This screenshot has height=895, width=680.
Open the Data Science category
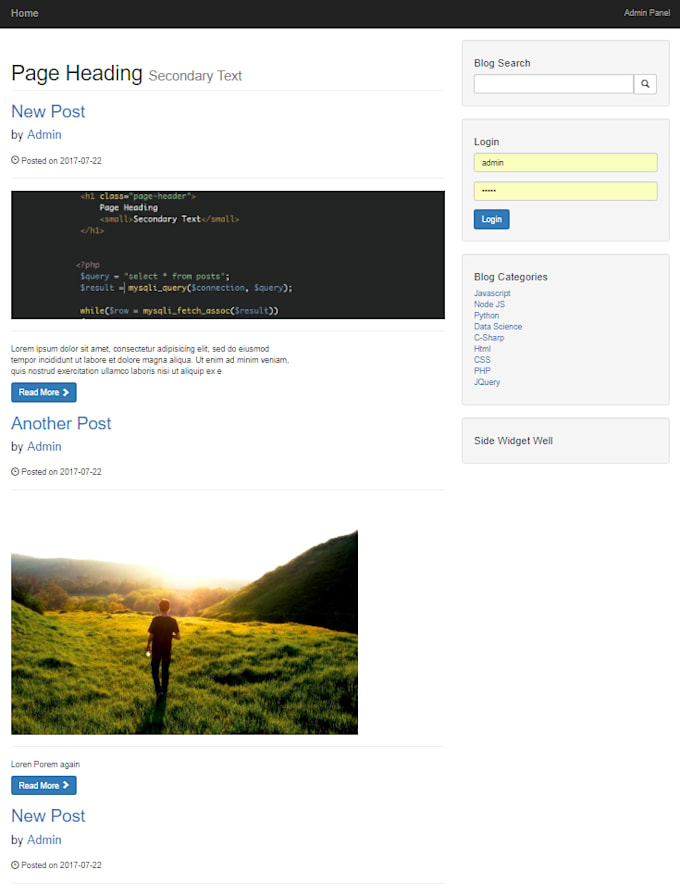[x=498, y=326]
